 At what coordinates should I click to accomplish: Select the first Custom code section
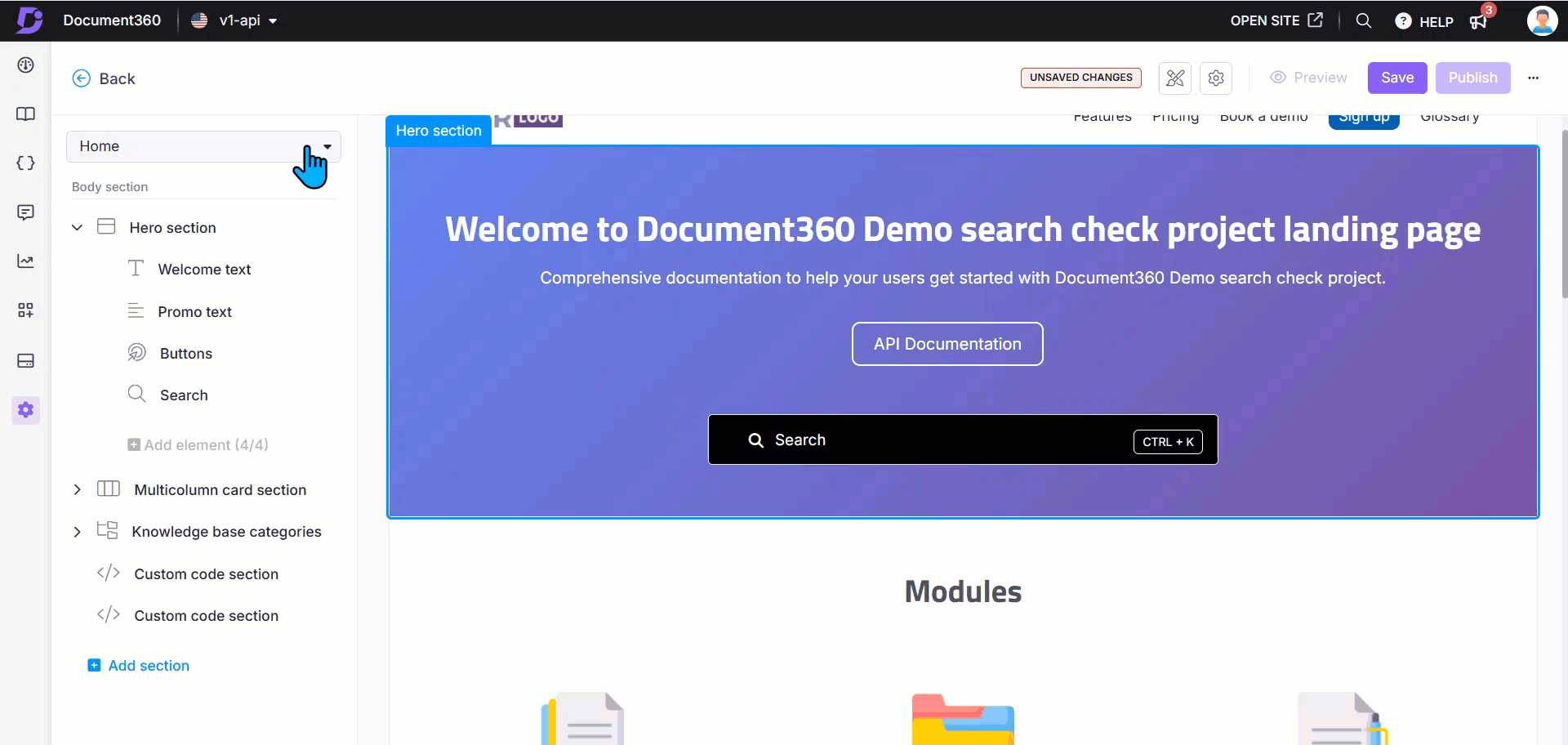[206, 574]
